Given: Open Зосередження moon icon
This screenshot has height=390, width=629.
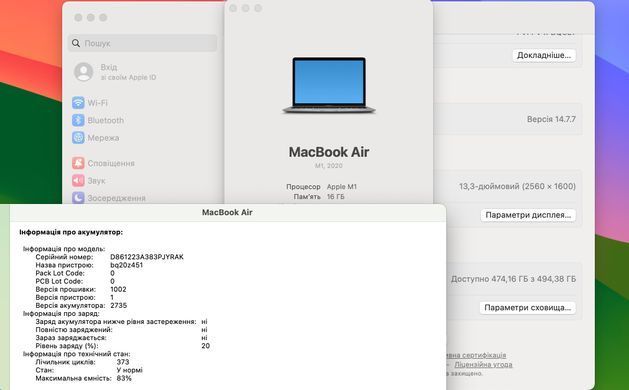Looking at the screenshot, I should (x=78, y=198).
